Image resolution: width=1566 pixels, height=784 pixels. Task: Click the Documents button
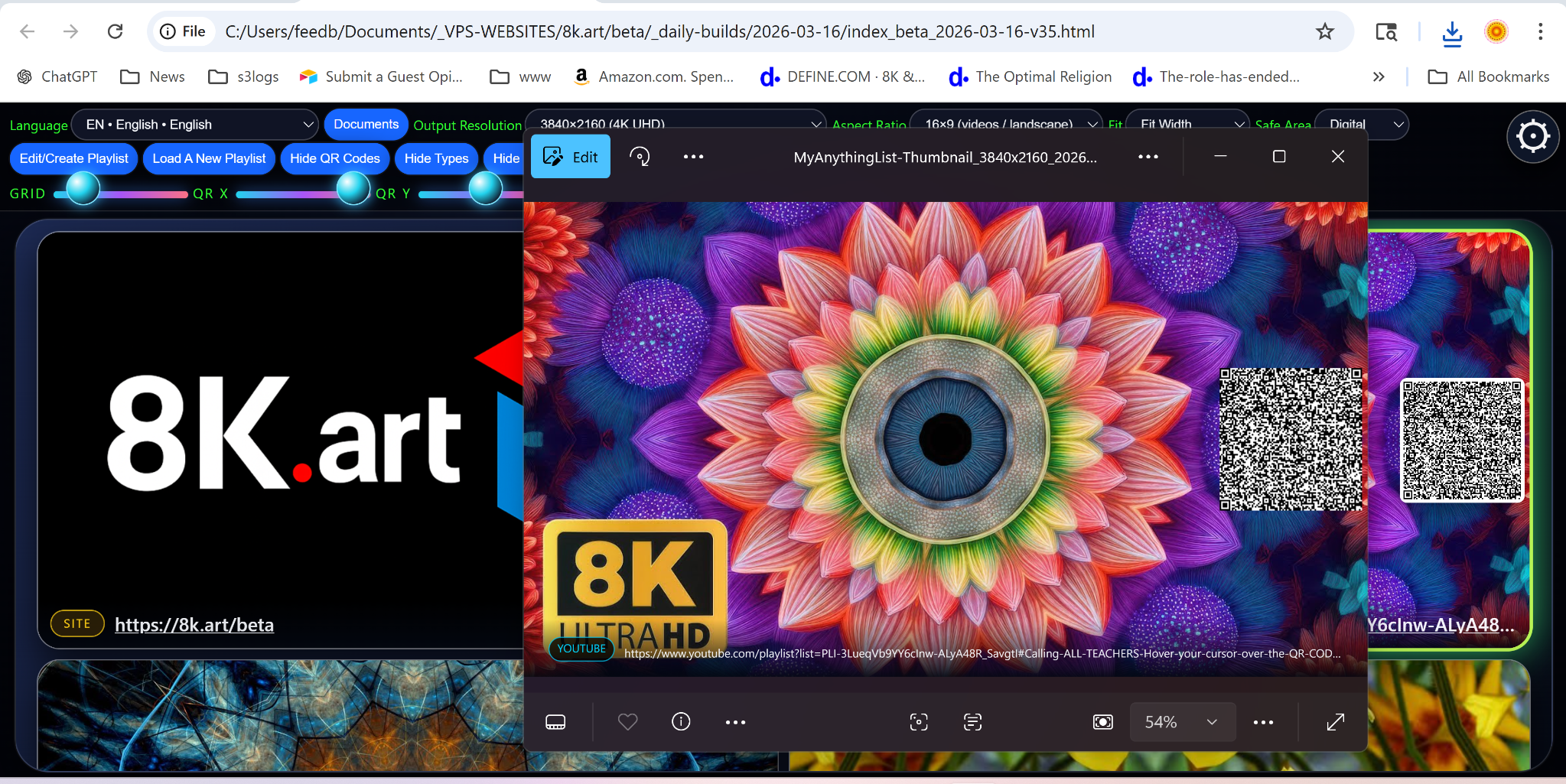[366, 125]
